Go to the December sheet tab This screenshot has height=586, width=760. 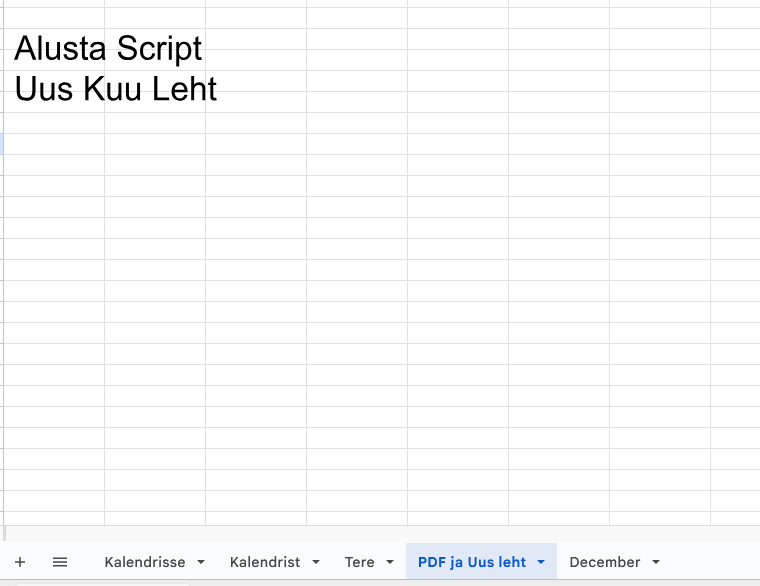coord(604,562)
